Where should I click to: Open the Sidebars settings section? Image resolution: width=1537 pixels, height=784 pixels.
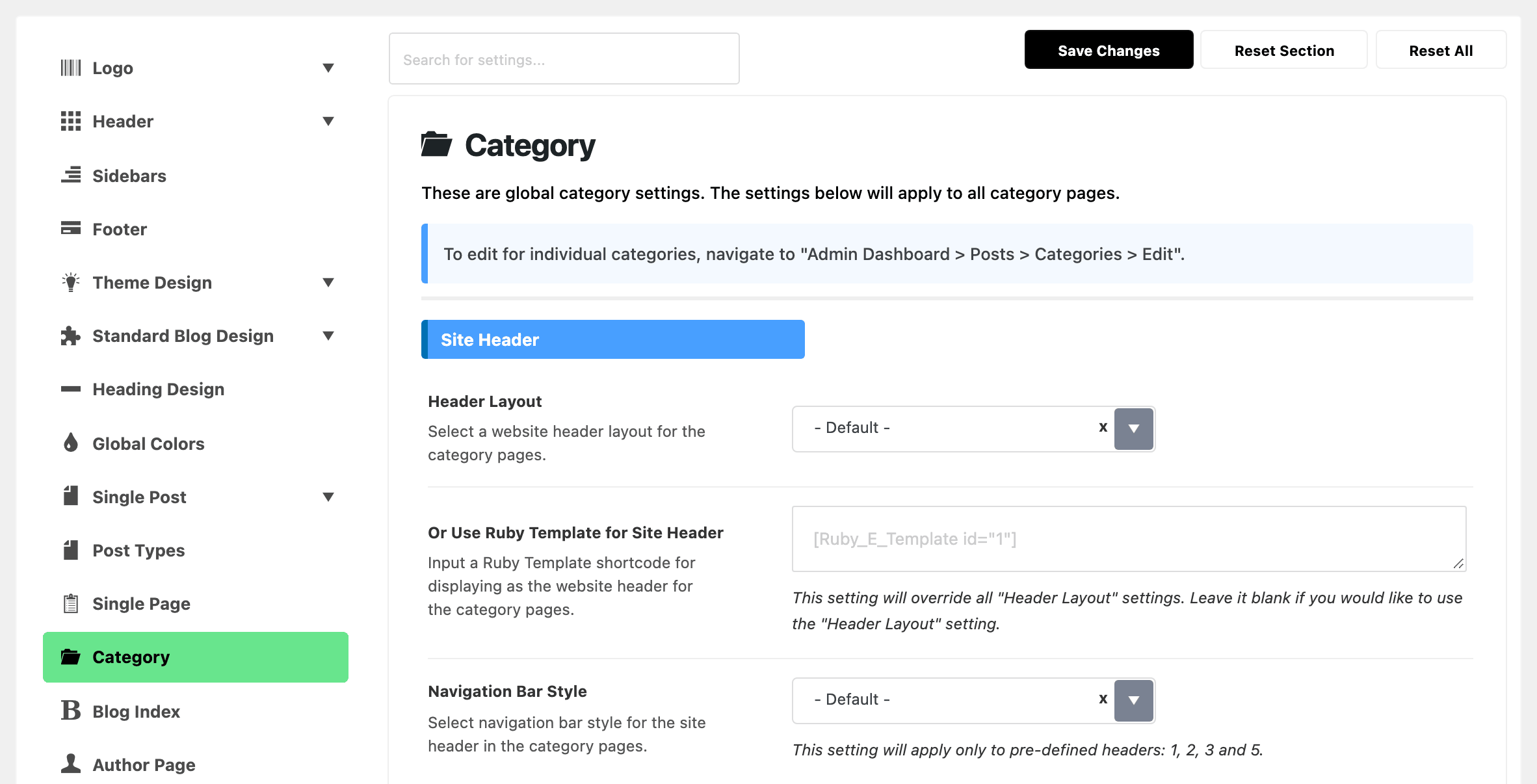(x=196, y=176)
